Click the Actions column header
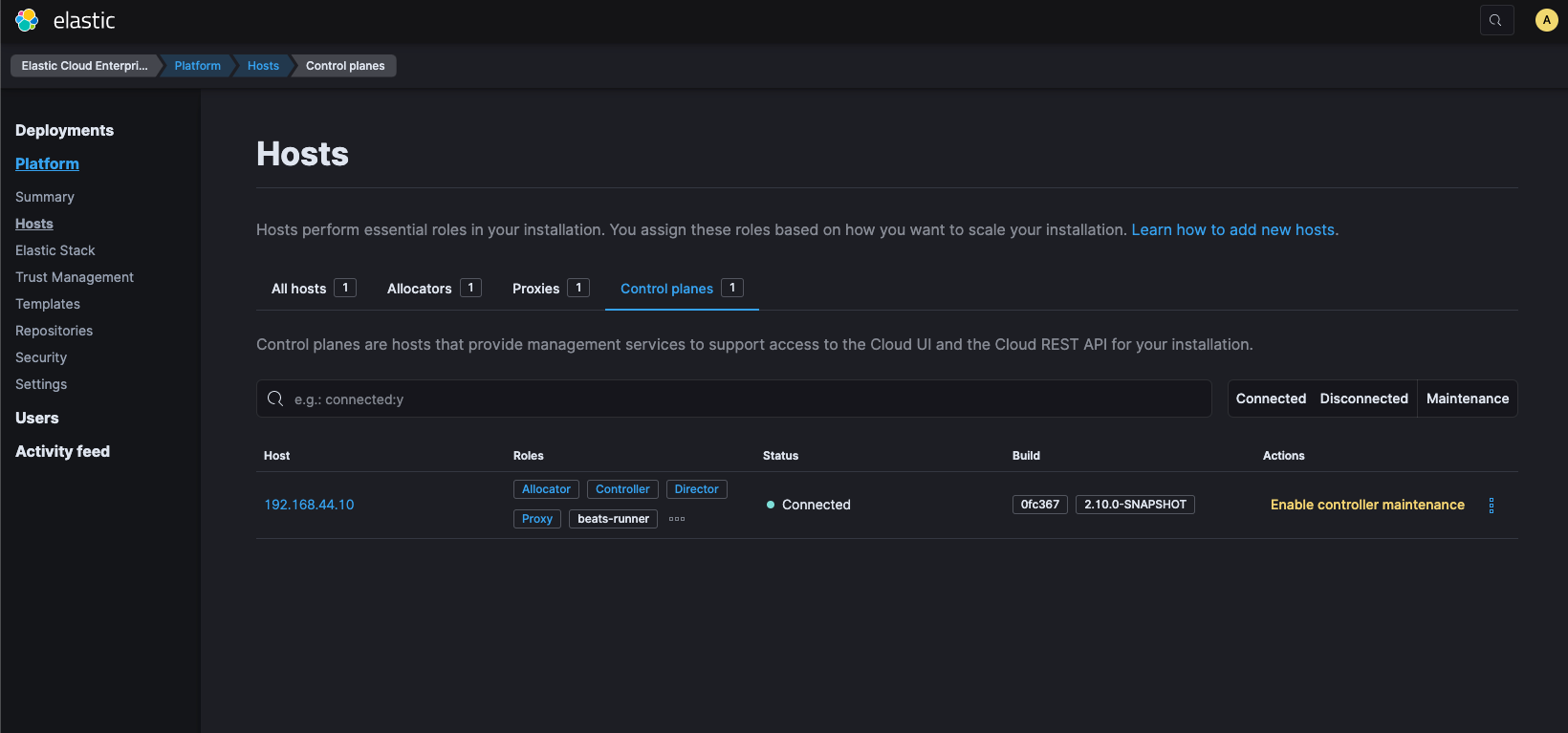 (x=1283, y=456)
